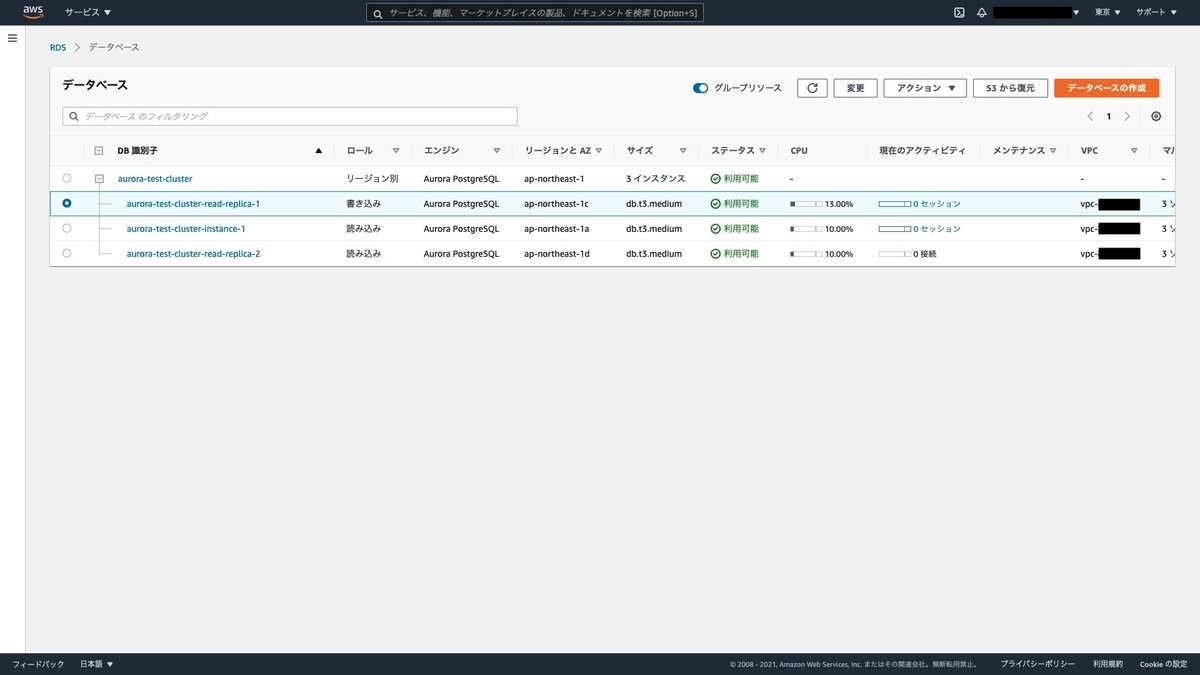1200x675 pixels.
Task: Click the データベースの作成 button
Action: point(1106,88)
